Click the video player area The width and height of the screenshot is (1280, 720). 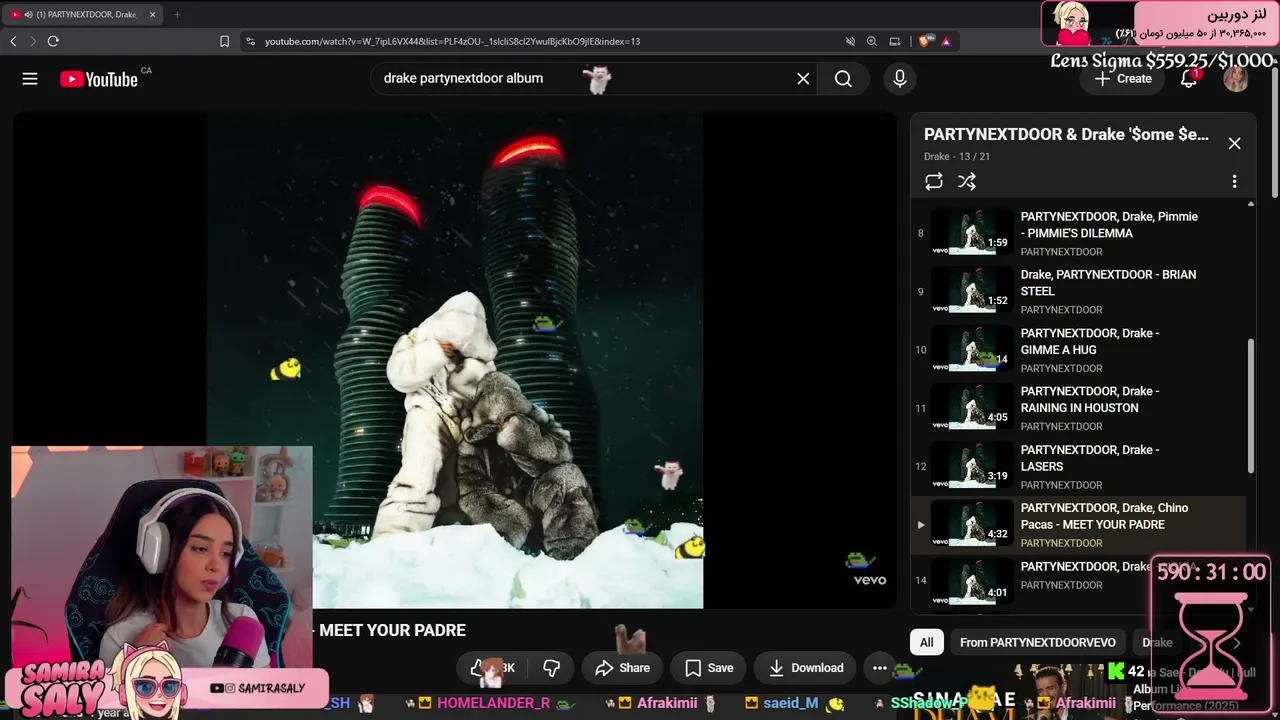455,360
